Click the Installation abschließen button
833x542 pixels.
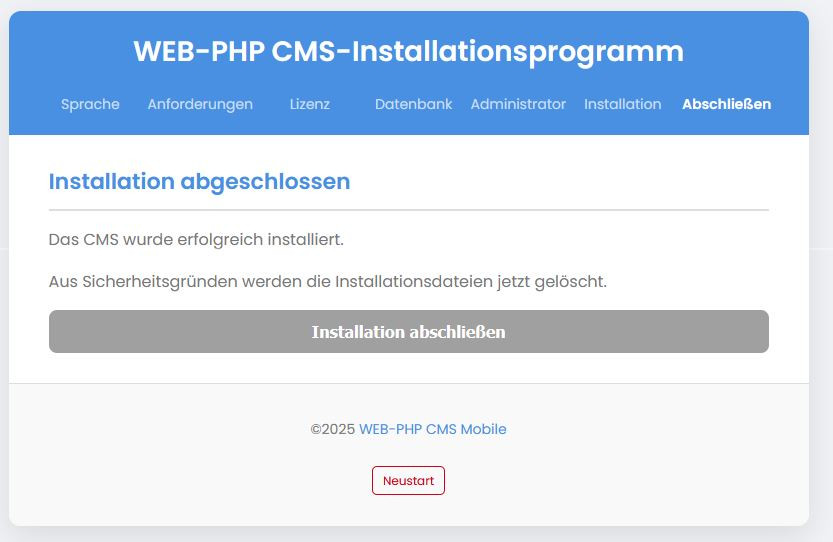click(409, 332)
